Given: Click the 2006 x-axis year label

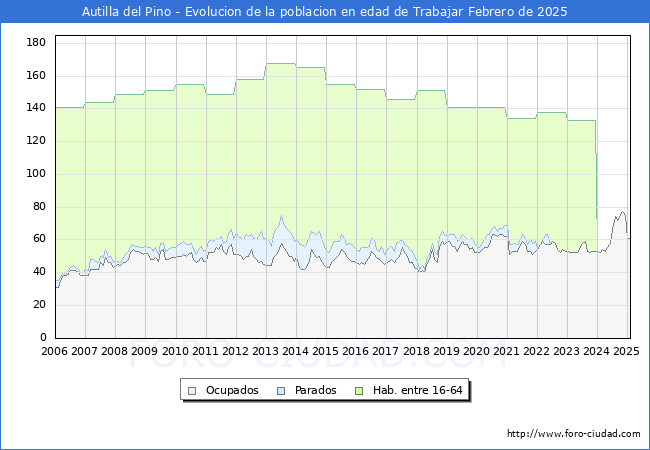Looking at the screenshot, I should pos(54,351).
